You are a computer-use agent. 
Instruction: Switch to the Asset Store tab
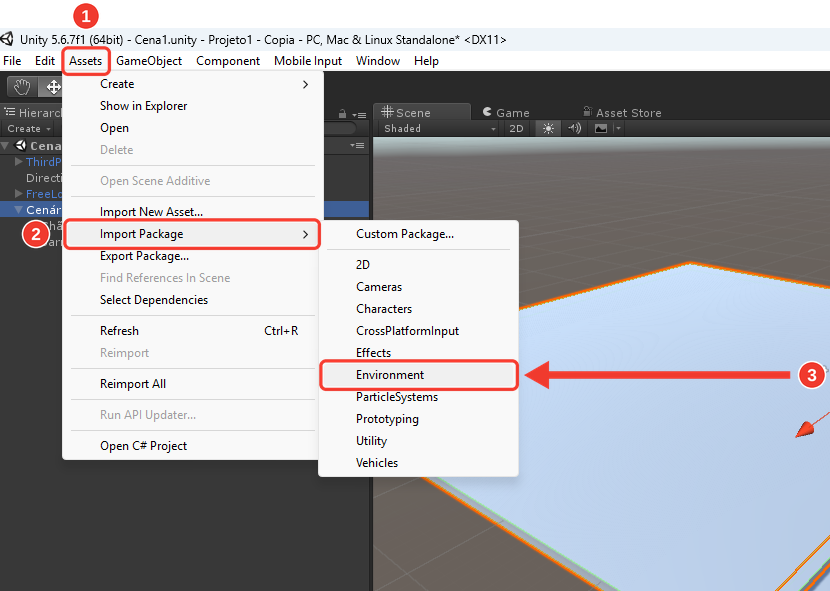point(622,113)
